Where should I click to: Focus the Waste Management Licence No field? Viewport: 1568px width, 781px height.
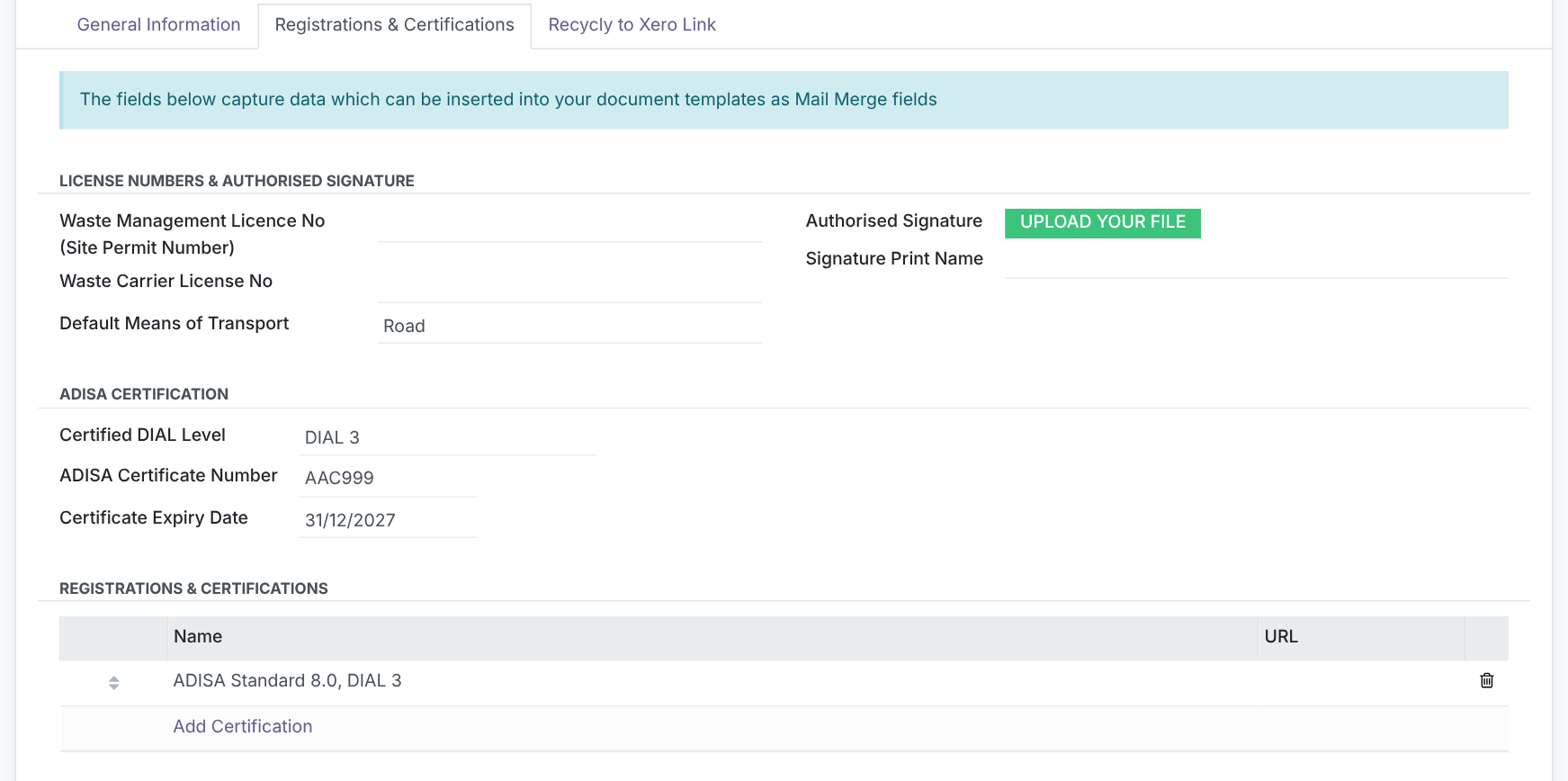click(569, 225)
